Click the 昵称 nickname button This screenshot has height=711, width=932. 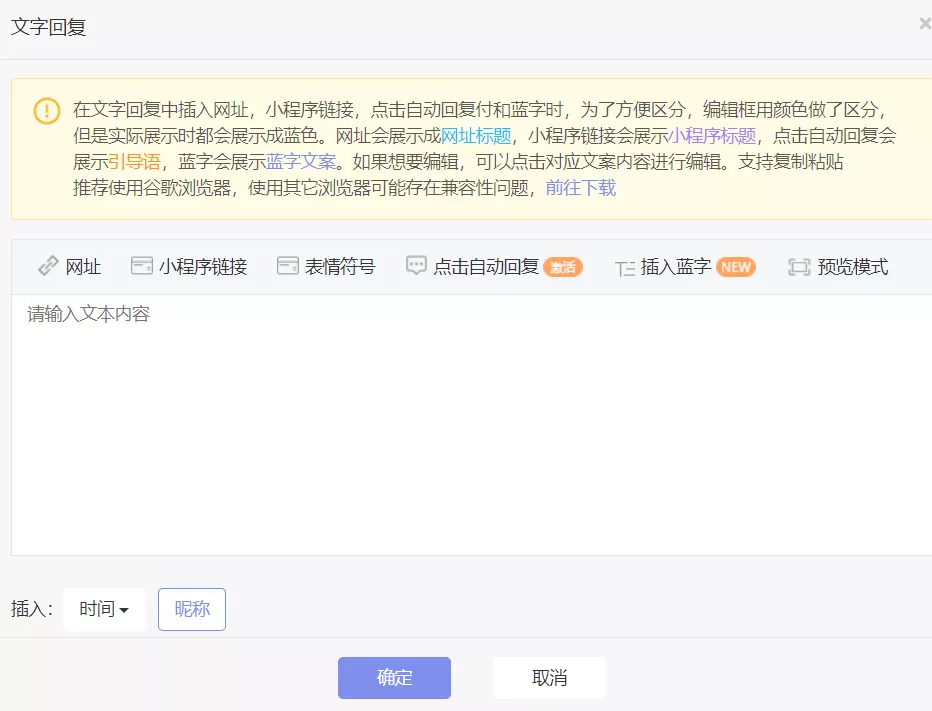pyautogui.click(x=191, y=609)
